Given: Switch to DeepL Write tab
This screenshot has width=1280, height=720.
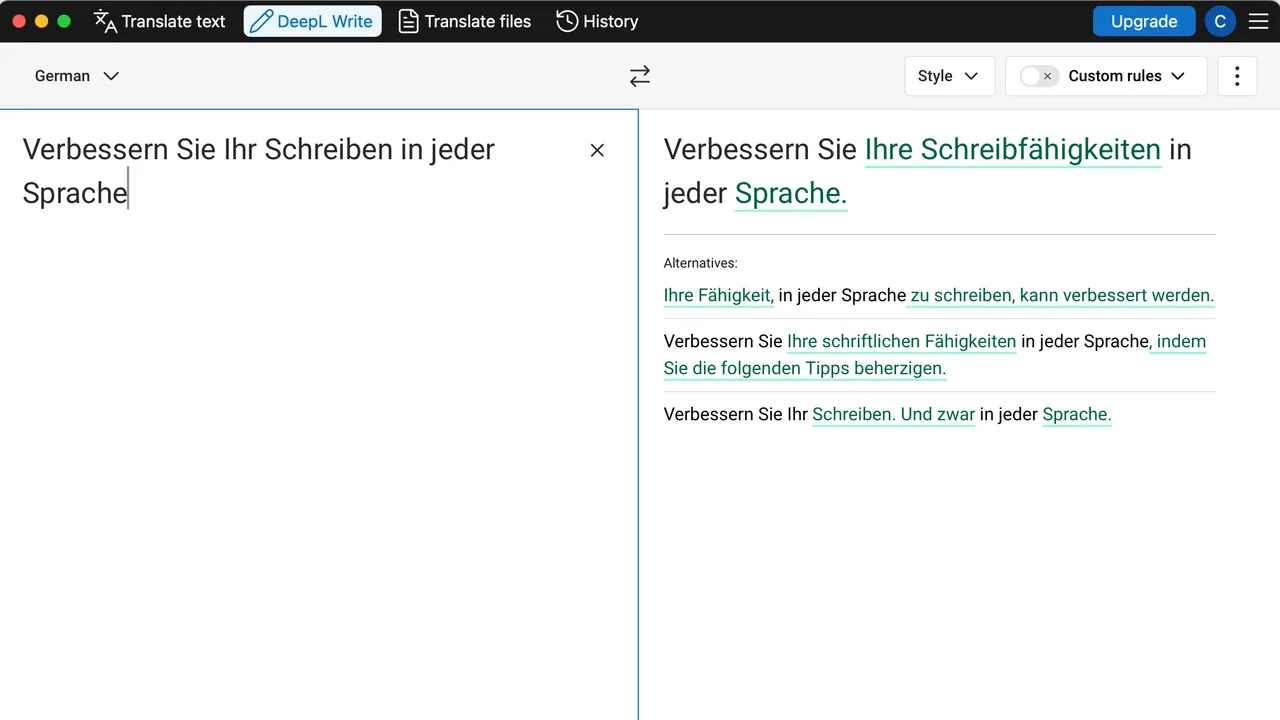Looking at the screenshot, I should click(312, 21).
